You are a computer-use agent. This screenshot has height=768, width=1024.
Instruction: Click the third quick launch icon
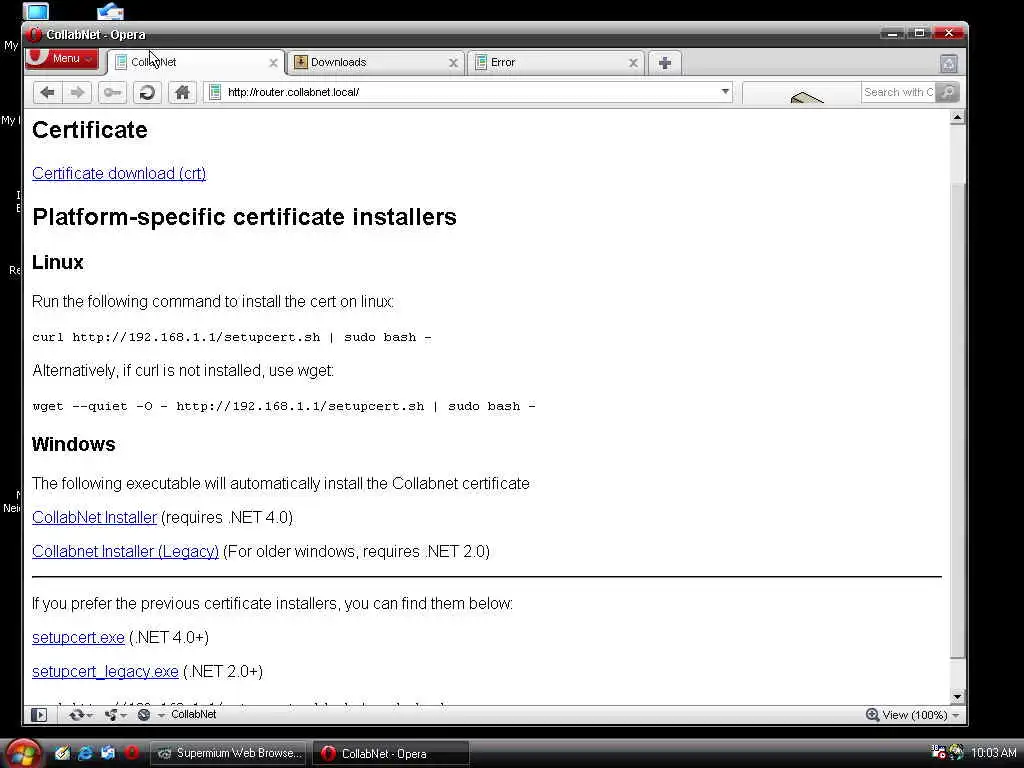tap(108, 753)
